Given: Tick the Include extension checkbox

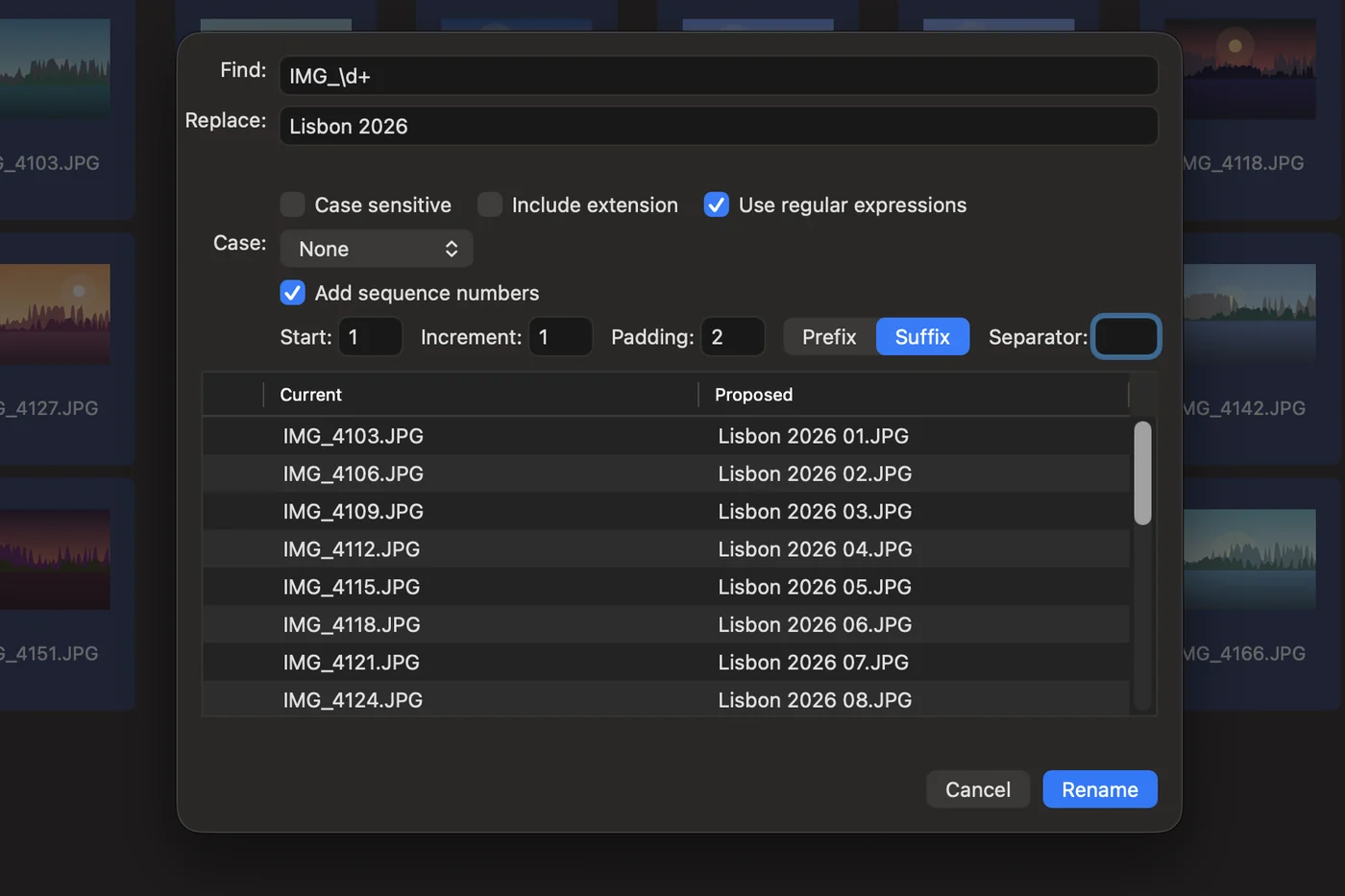Looking at the screenshot, I should pyautogui.click(x=490, y=205).
